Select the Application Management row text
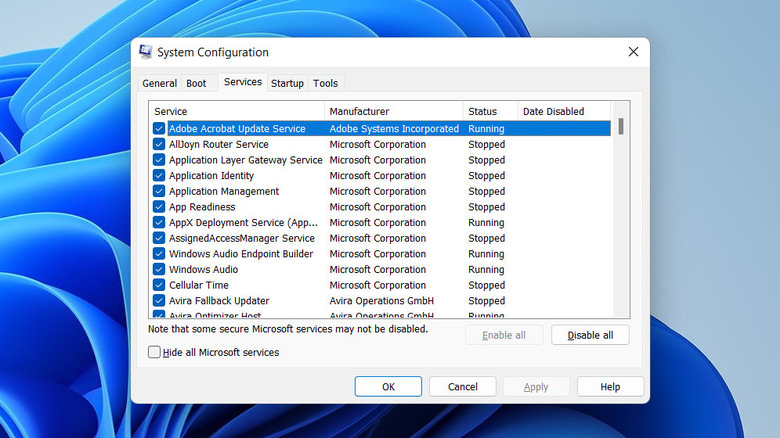 pyautogui.click(x=224, y=191)
